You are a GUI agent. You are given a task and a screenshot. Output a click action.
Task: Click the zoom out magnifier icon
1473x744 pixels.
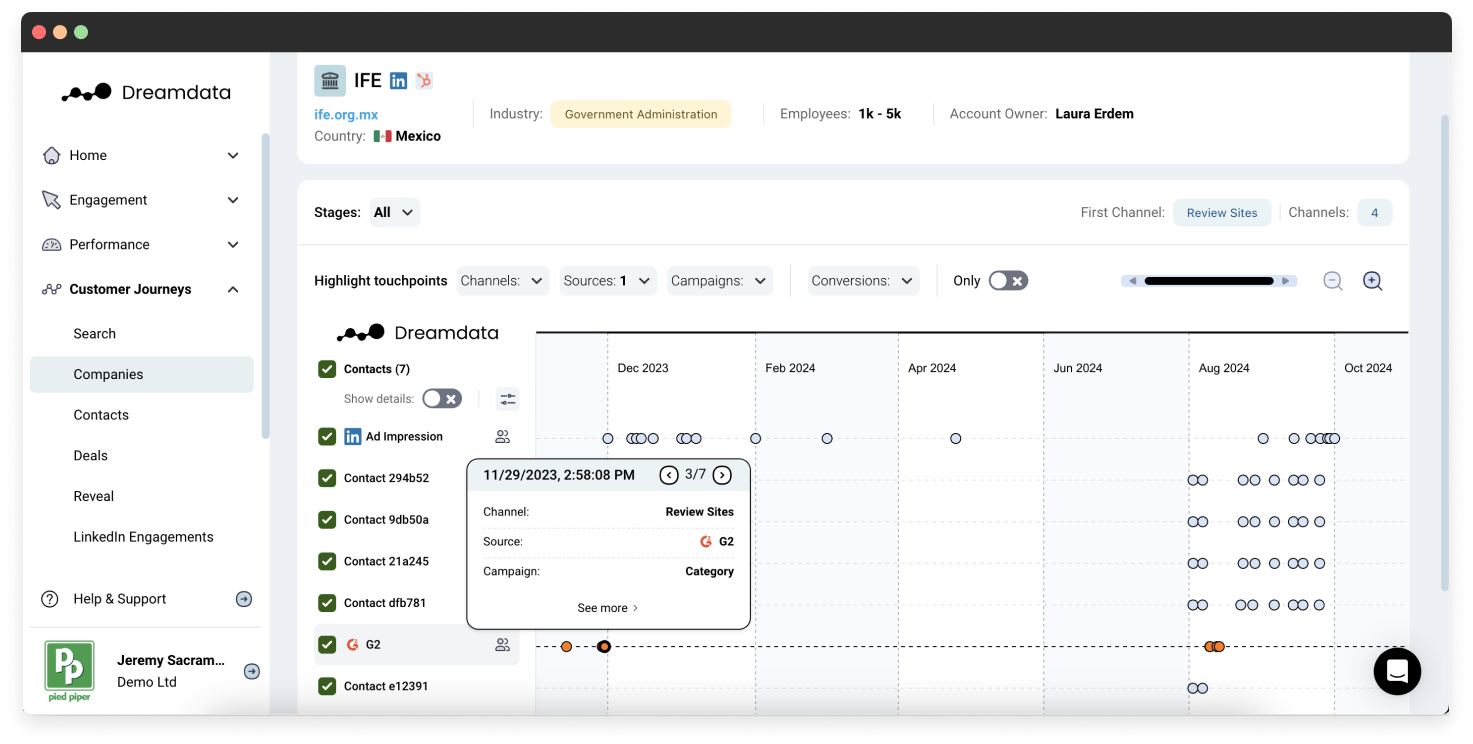pyautogui.click(x=1332, y=281)
